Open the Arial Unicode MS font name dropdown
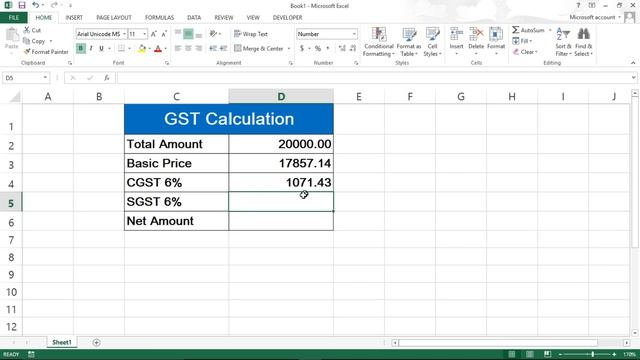 pyautogui.click(x=124, y=34)
